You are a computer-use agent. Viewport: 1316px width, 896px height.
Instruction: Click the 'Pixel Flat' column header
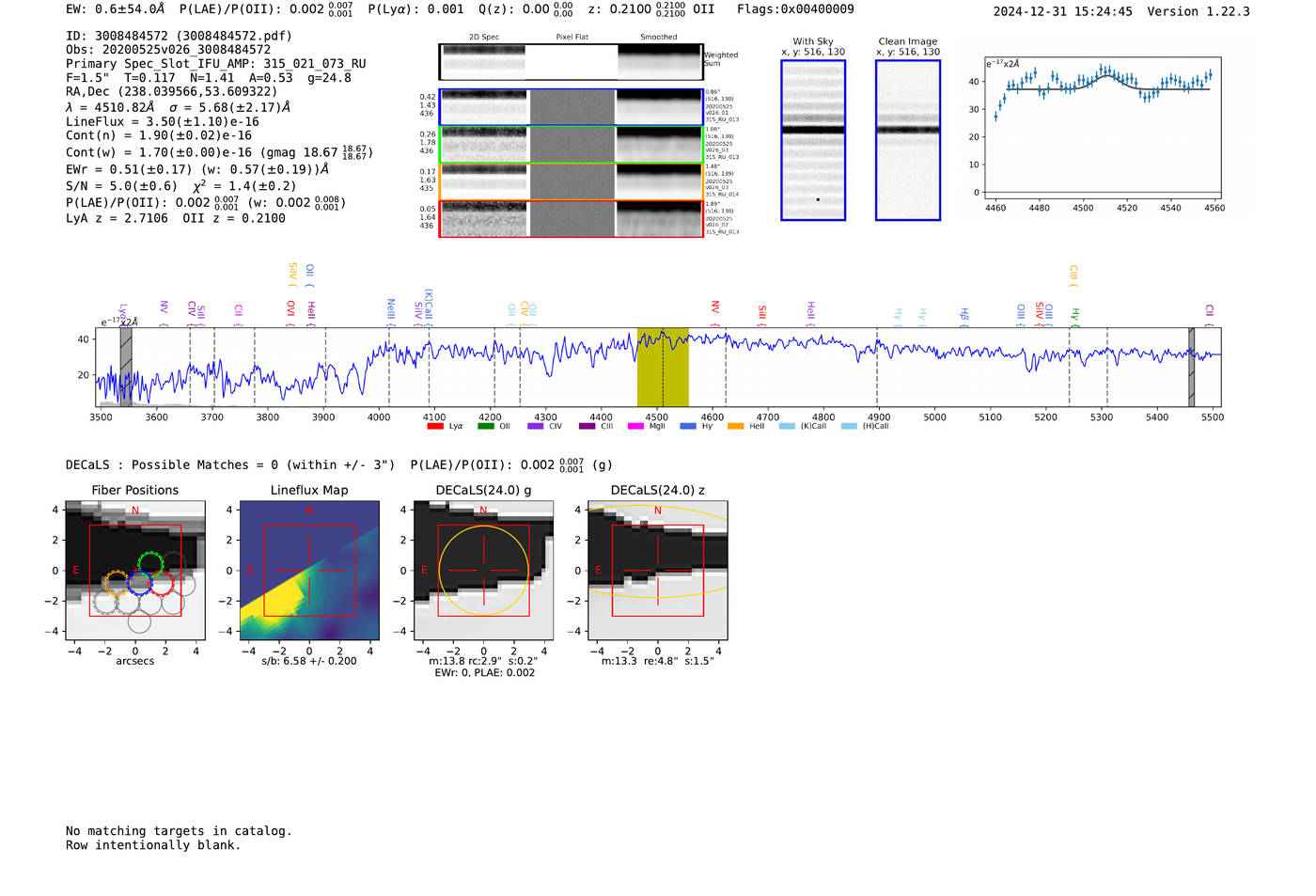(x=572, y=37)
